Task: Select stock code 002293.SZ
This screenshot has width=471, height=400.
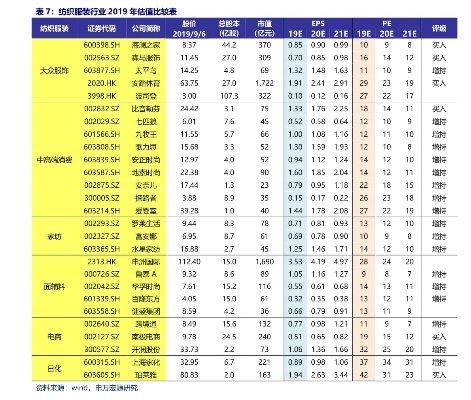Action: click(102, 223)
